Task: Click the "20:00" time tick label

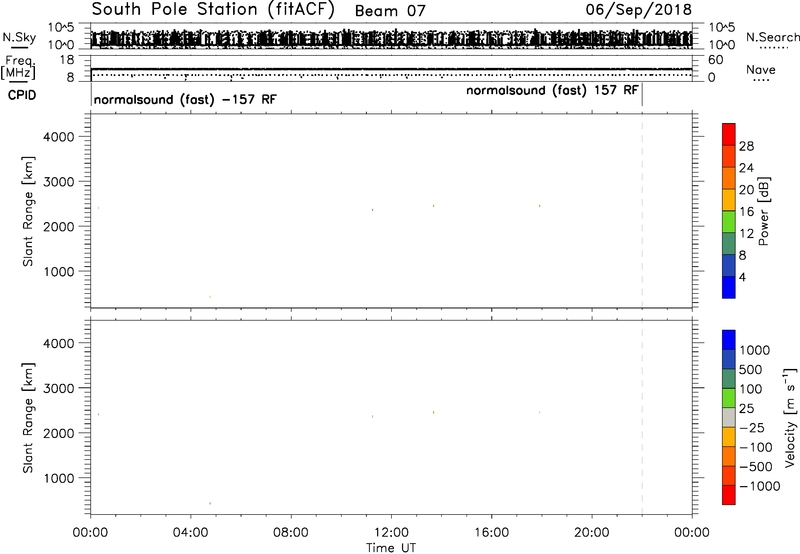Action: [592, 533]
